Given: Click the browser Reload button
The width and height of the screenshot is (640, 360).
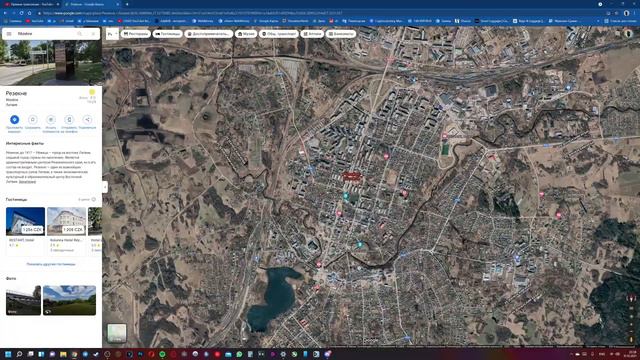Looking at the screenshot, I should tap(21, 13).
